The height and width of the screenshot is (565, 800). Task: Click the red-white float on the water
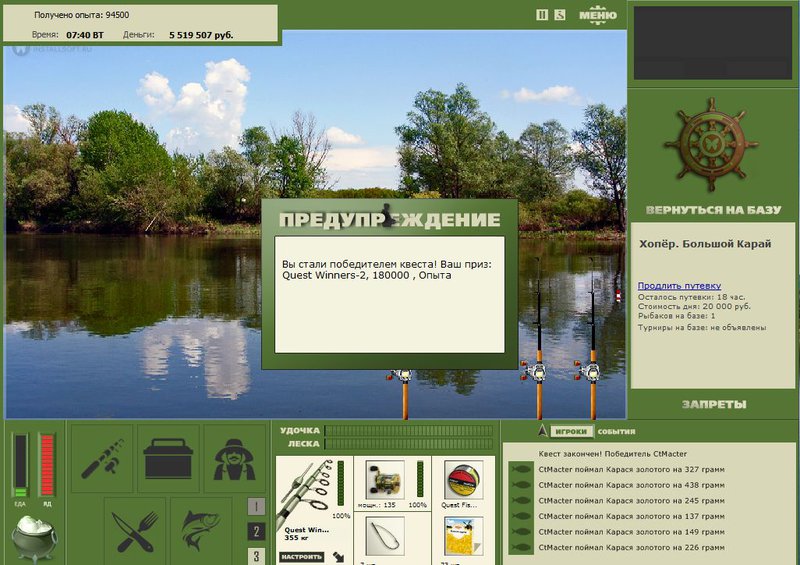coord(619,295)
